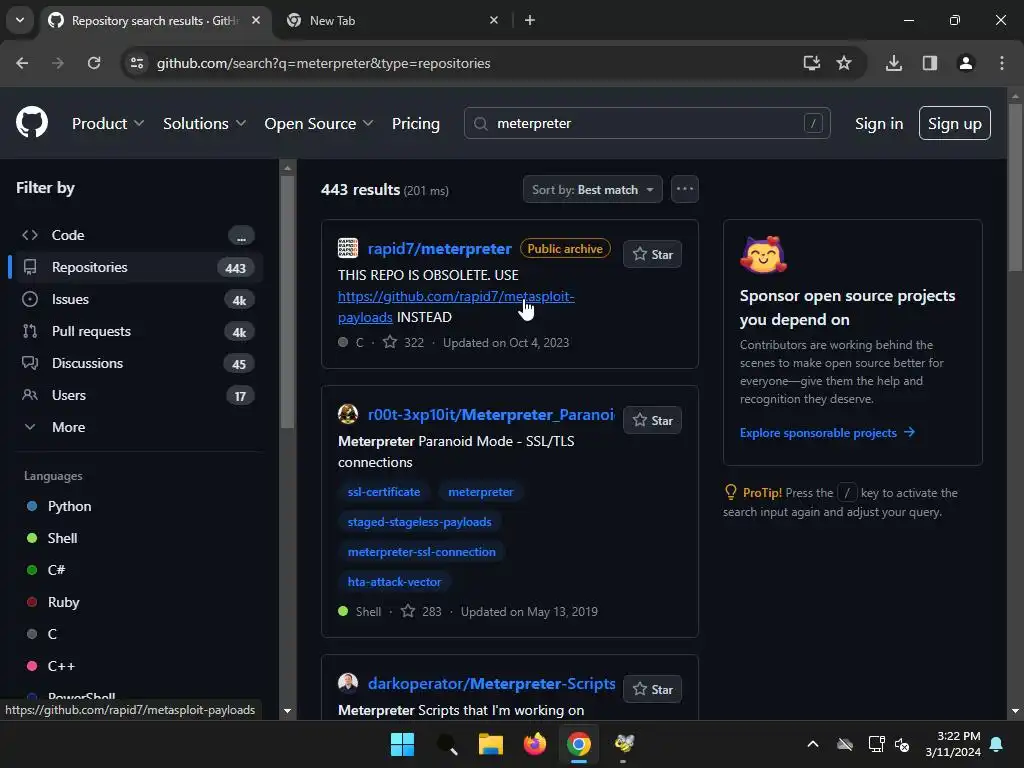
Task: Select Repository search results tab
Action: coord(155,20)
